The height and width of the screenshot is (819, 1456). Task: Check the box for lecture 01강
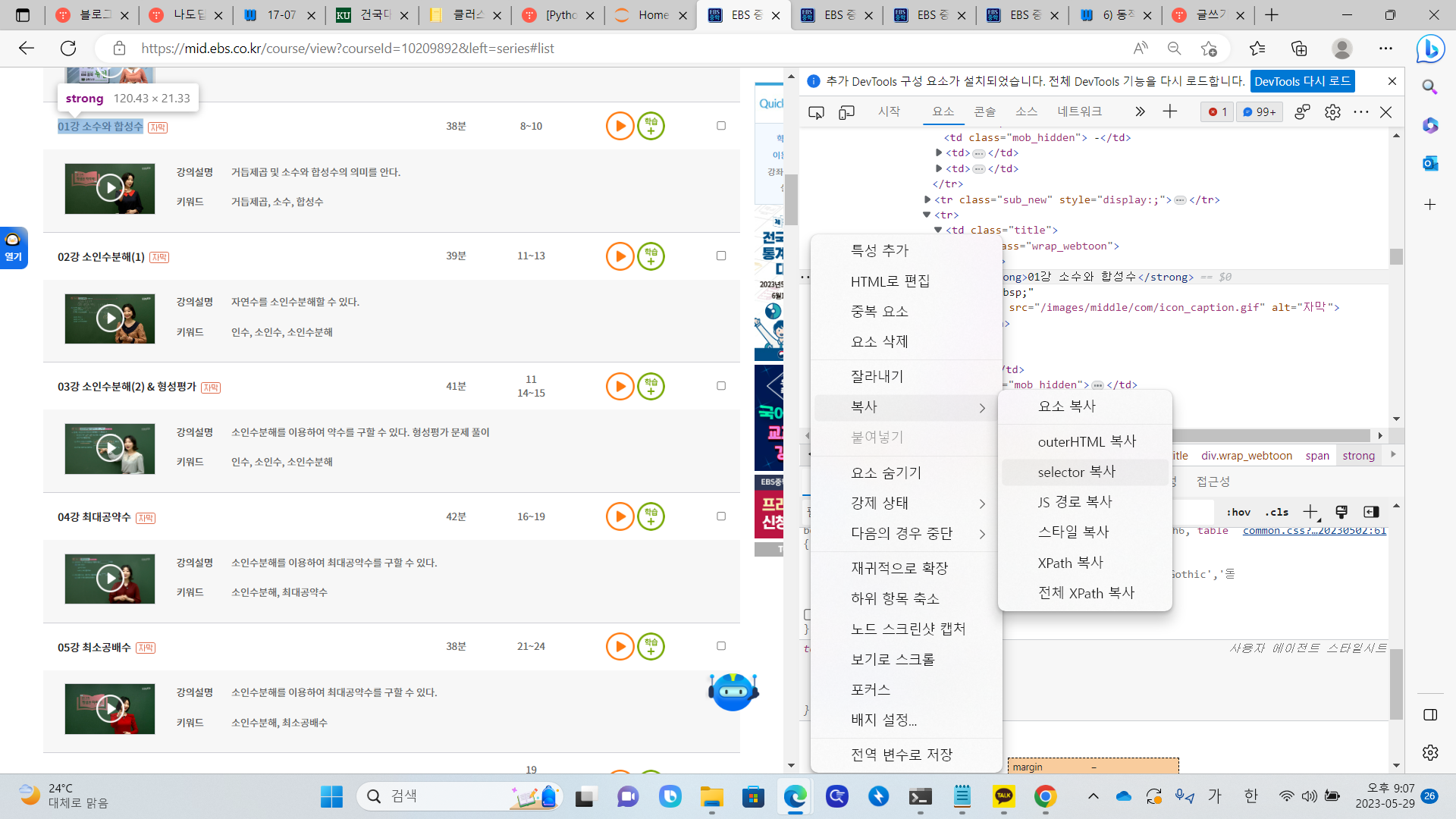[721, 126]
